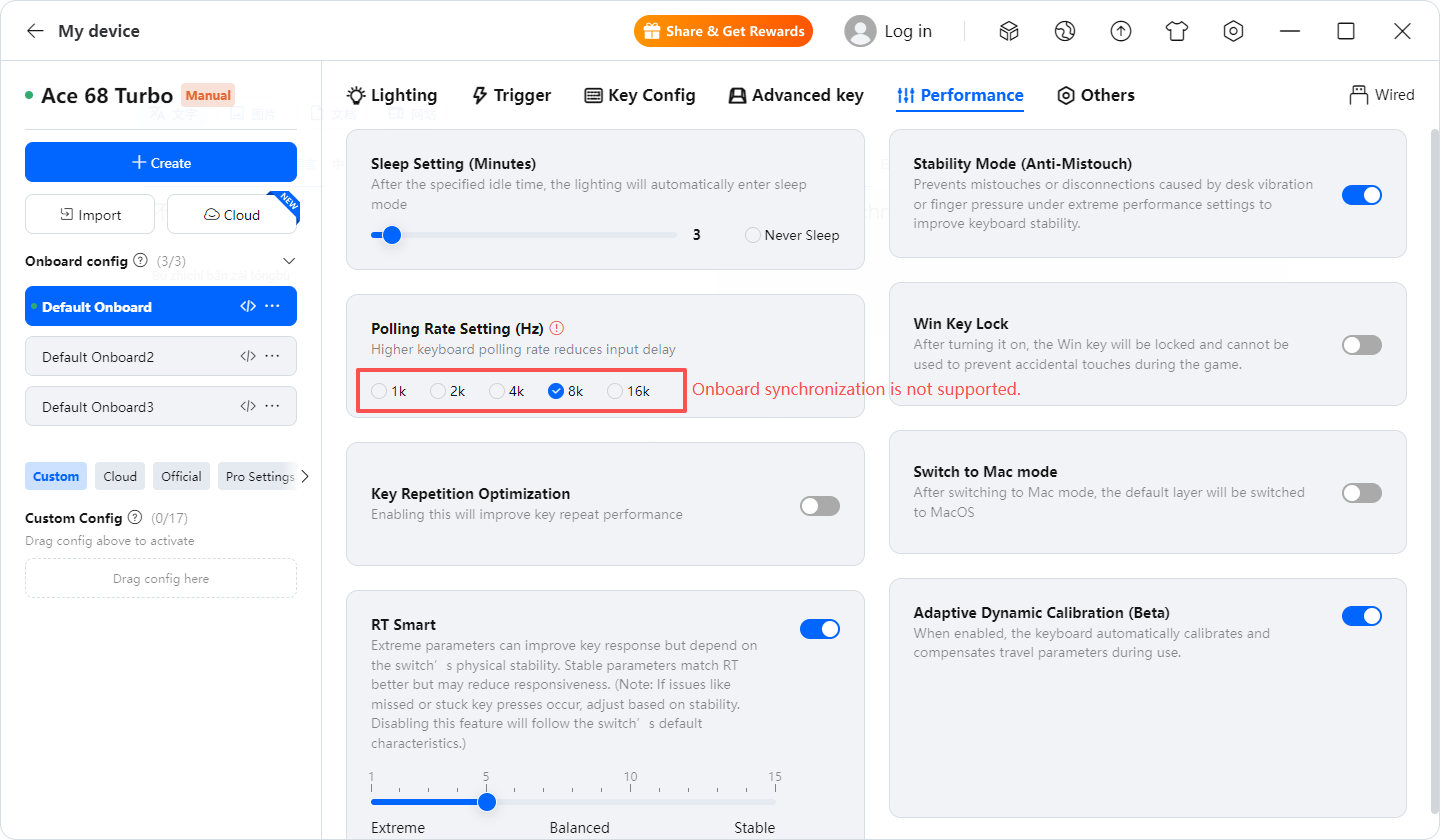
Task: Select the Custom config tab
Action: (x=56, y=476)
